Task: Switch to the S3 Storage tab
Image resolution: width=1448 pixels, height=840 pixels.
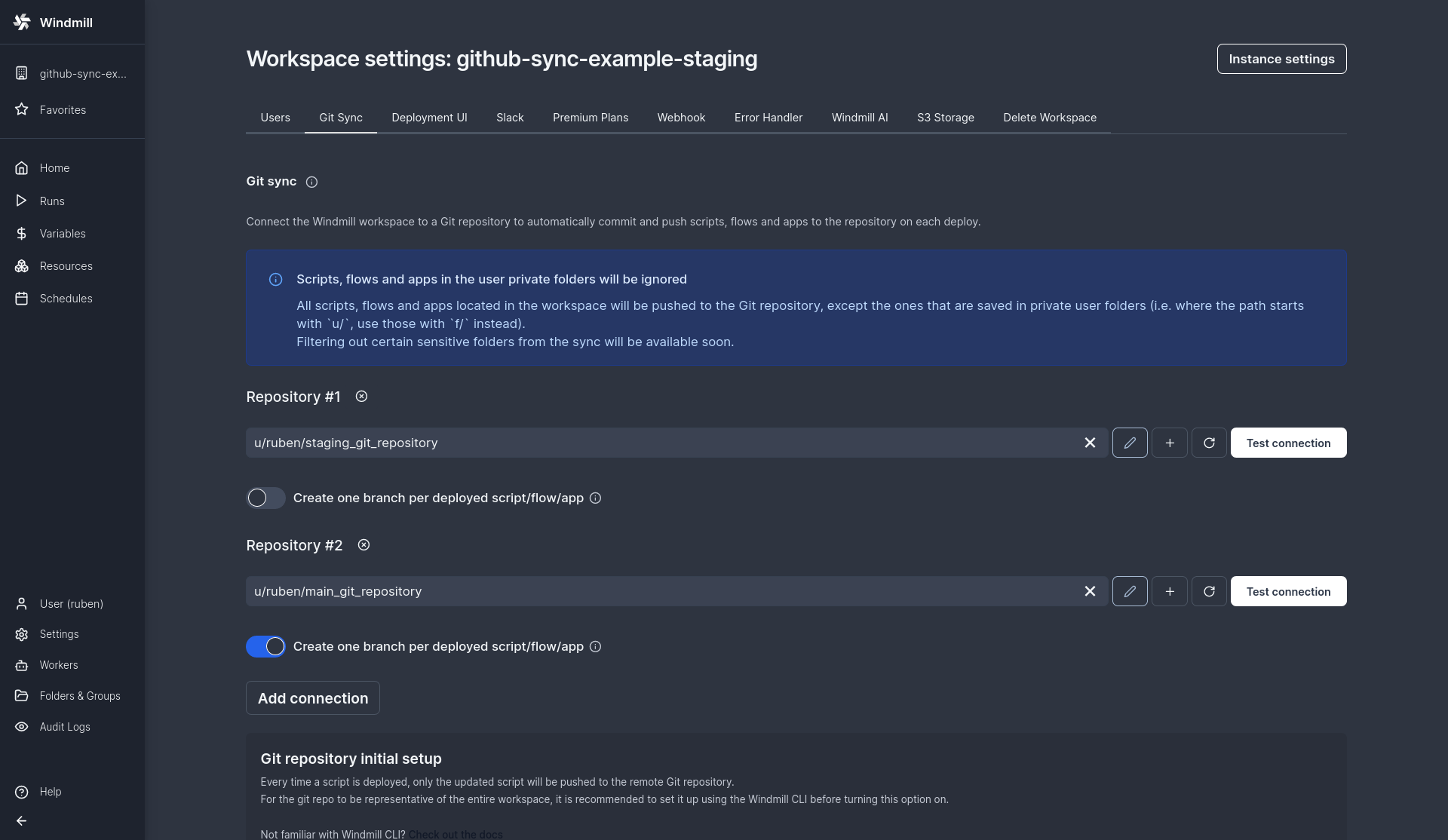Action: (x=946, y=118)
